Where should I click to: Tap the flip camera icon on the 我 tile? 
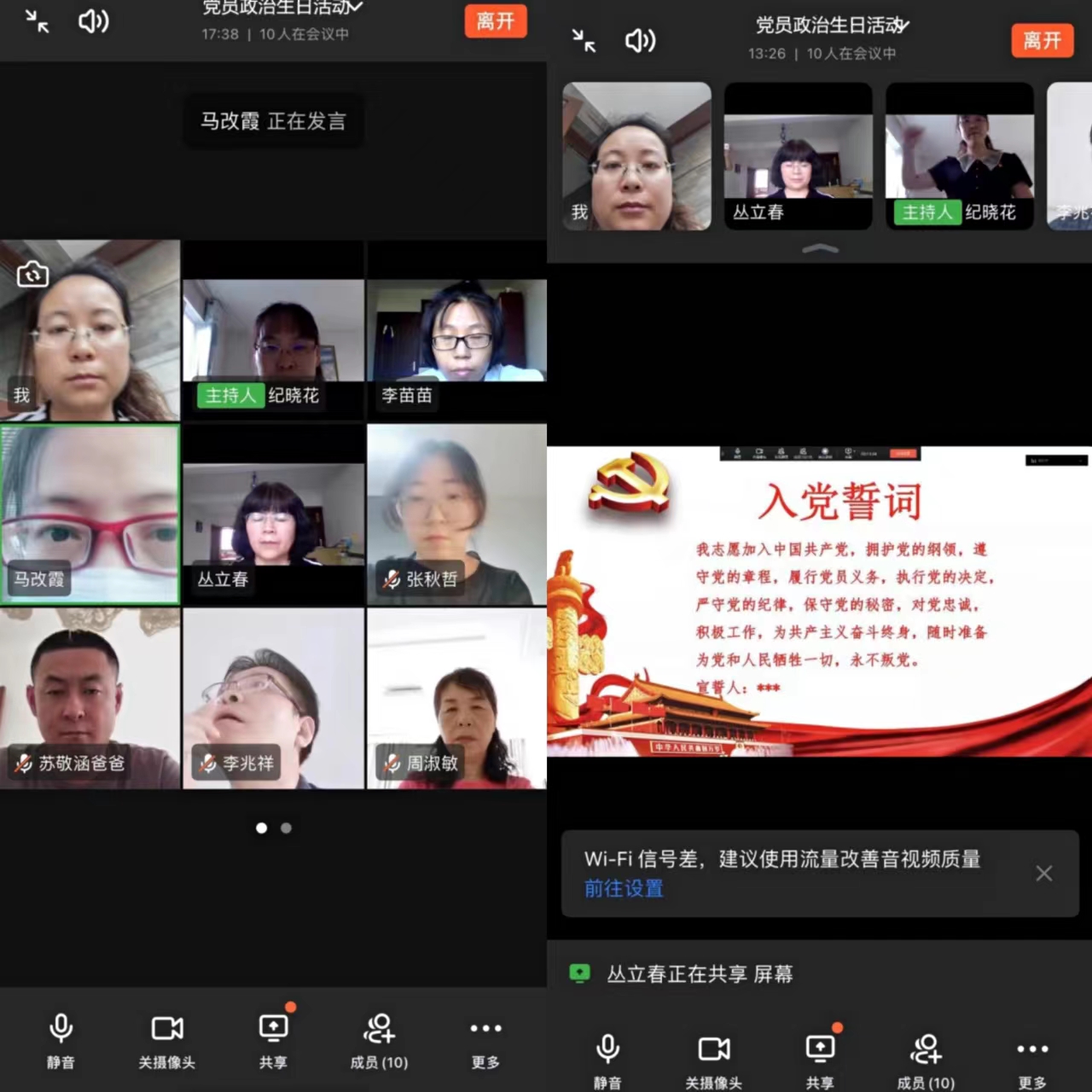tap(32, 275)
